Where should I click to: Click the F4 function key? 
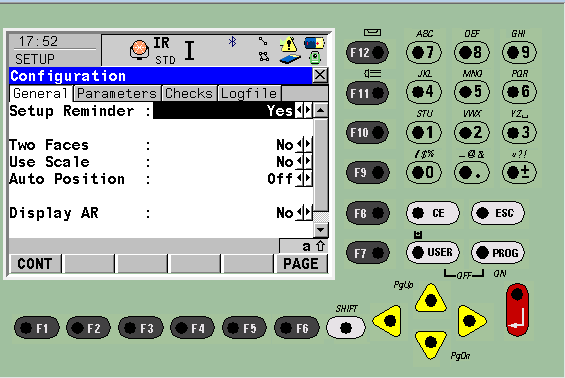coord(192,328)
